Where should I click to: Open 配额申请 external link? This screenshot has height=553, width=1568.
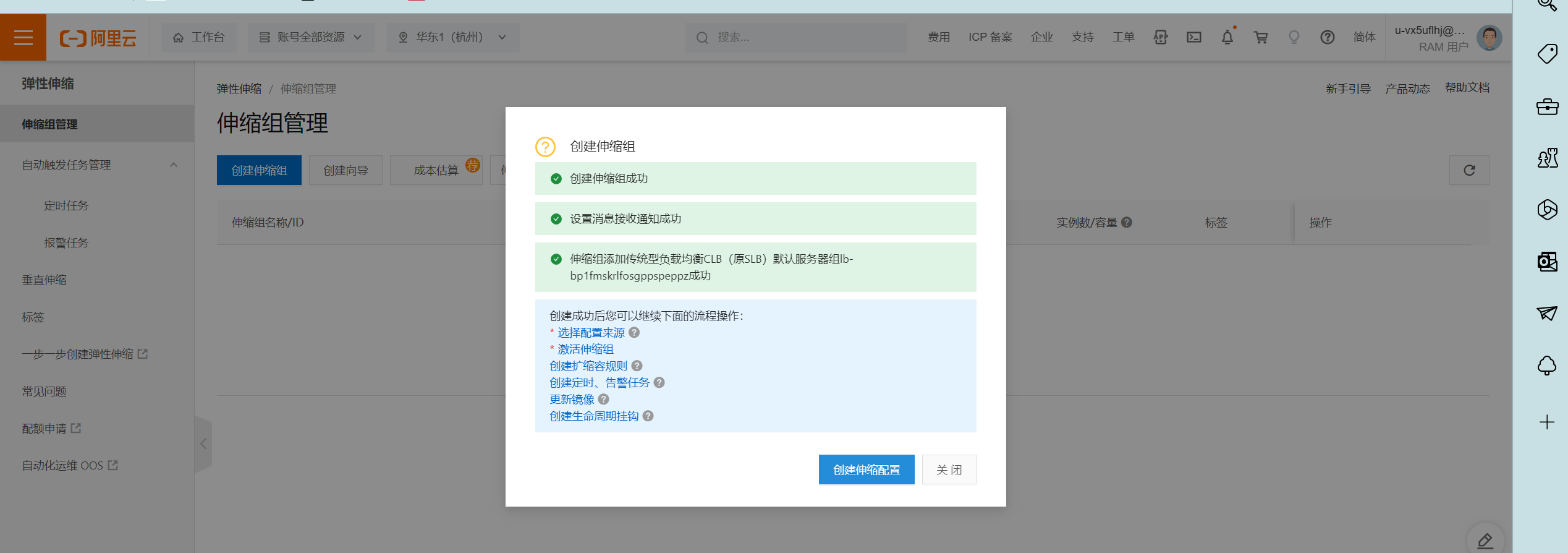(51, 428)
